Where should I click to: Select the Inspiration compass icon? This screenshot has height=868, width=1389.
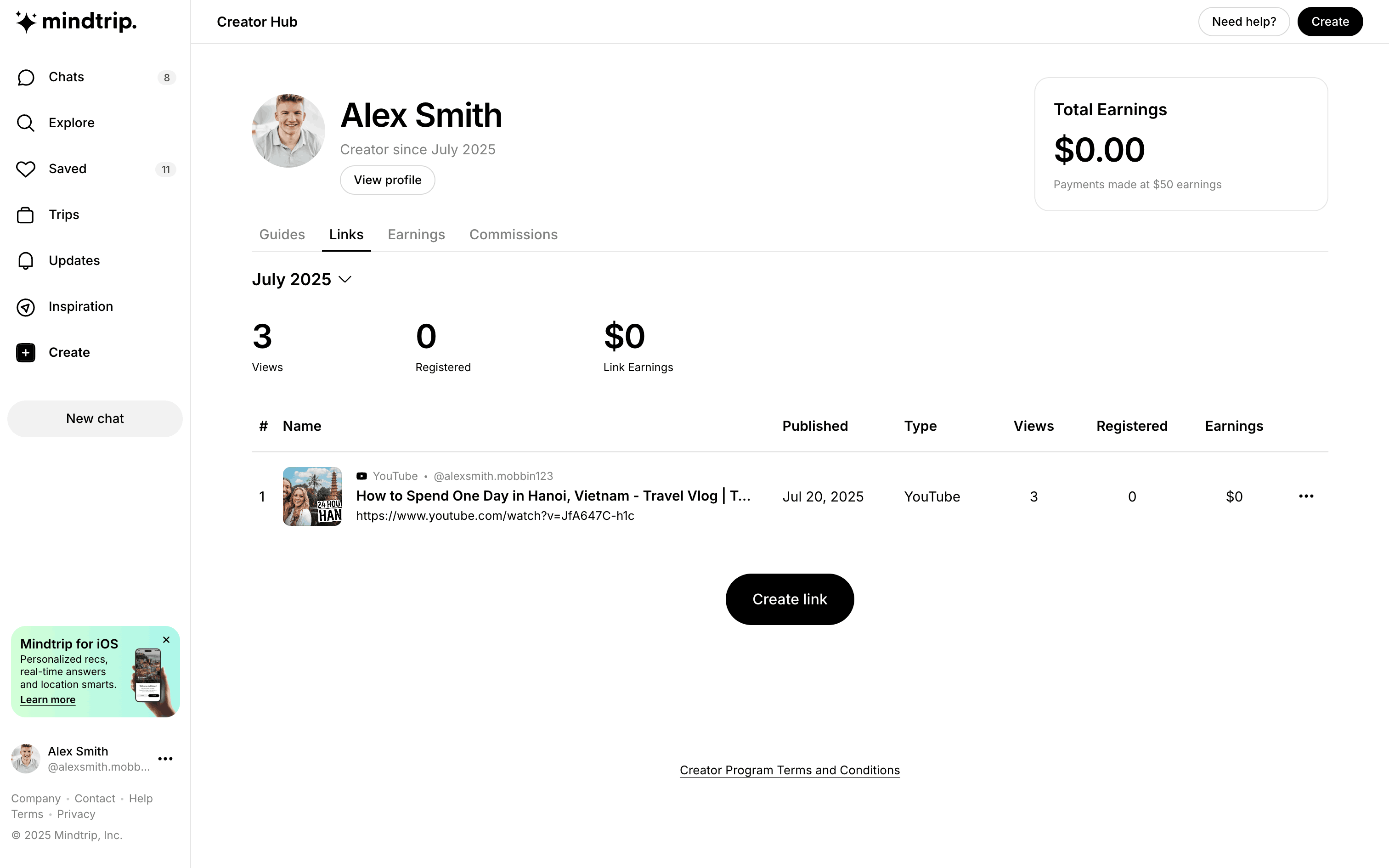click(26, 307)
